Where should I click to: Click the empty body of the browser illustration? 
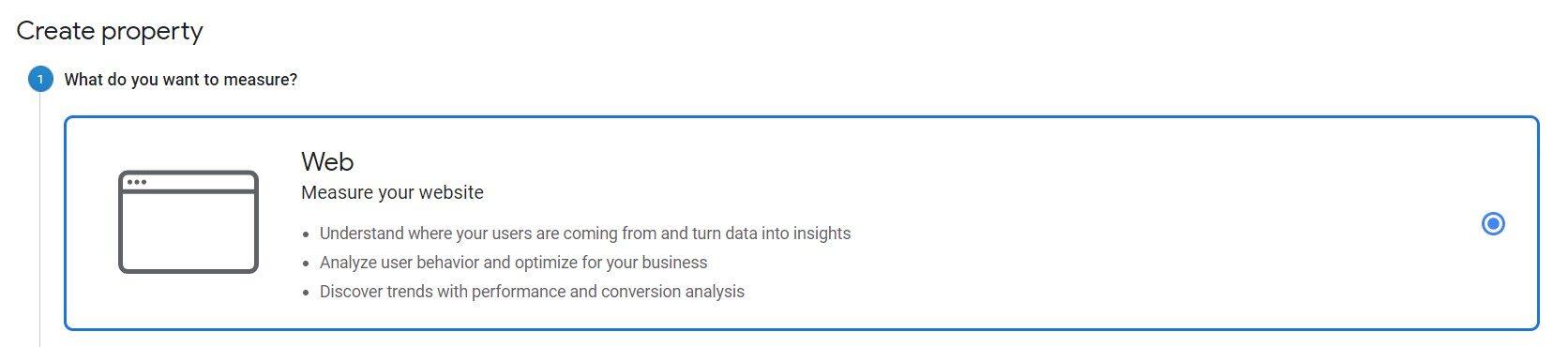[188, 231]
